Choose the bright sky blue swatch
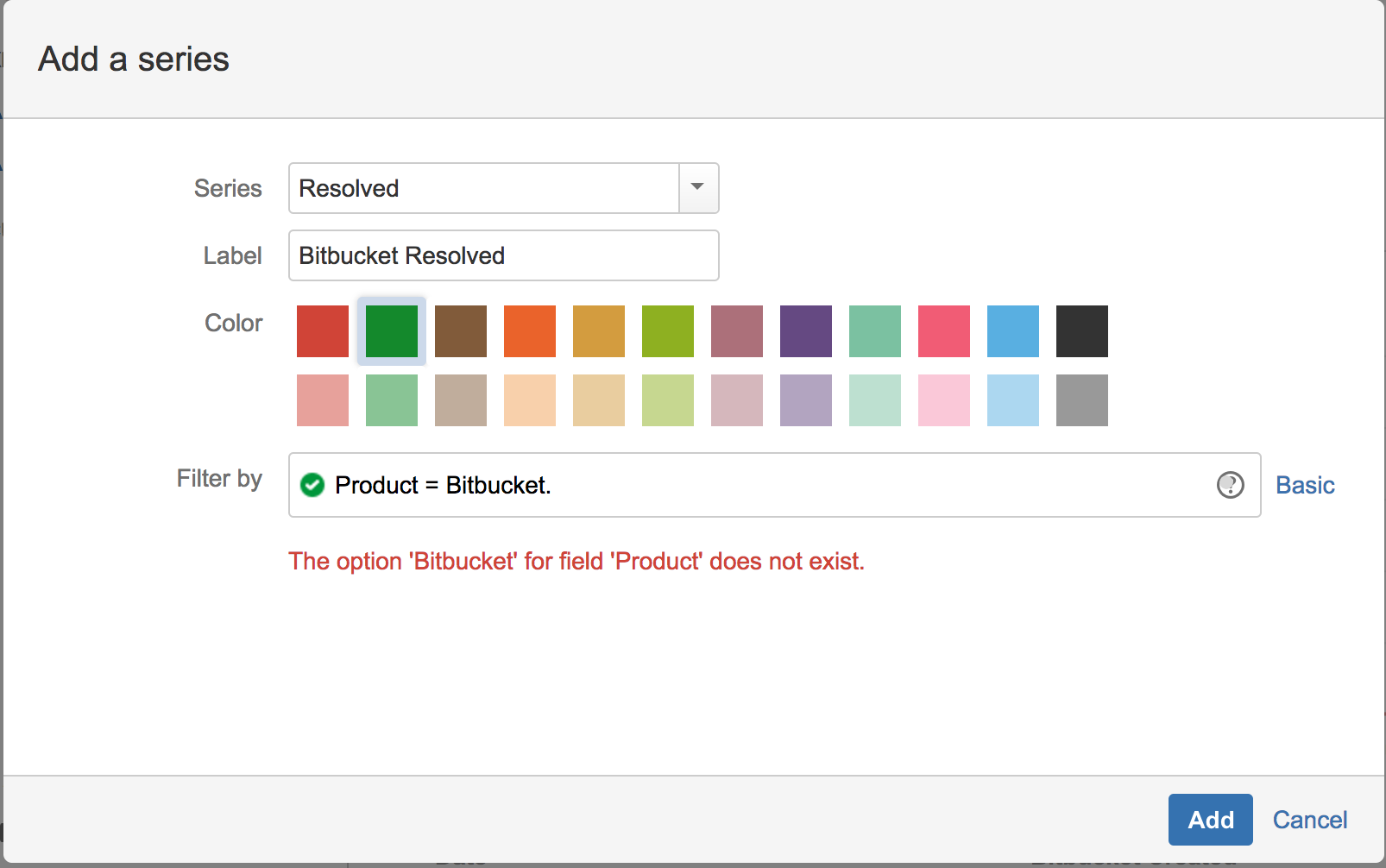 (1013, 331)
